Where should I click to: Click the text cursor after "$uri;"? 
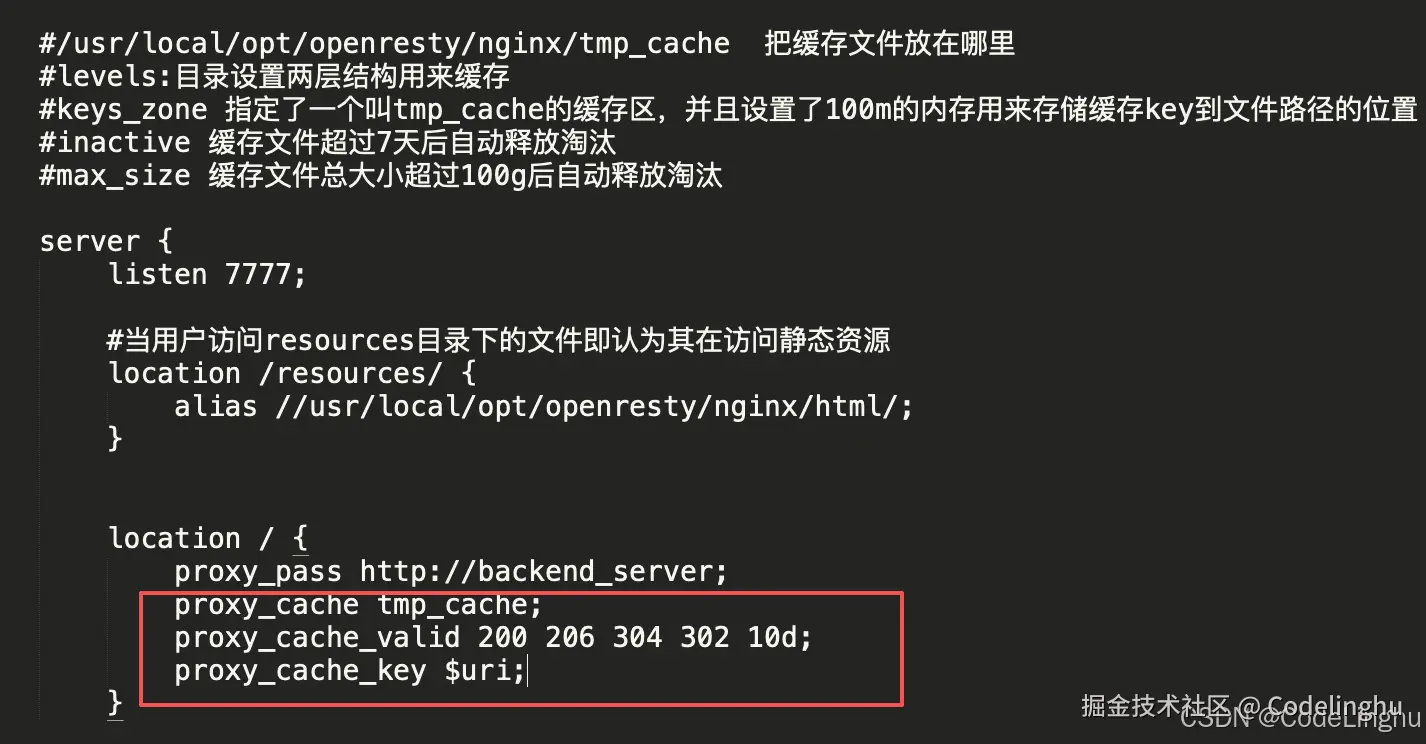(x=527, y=671)
